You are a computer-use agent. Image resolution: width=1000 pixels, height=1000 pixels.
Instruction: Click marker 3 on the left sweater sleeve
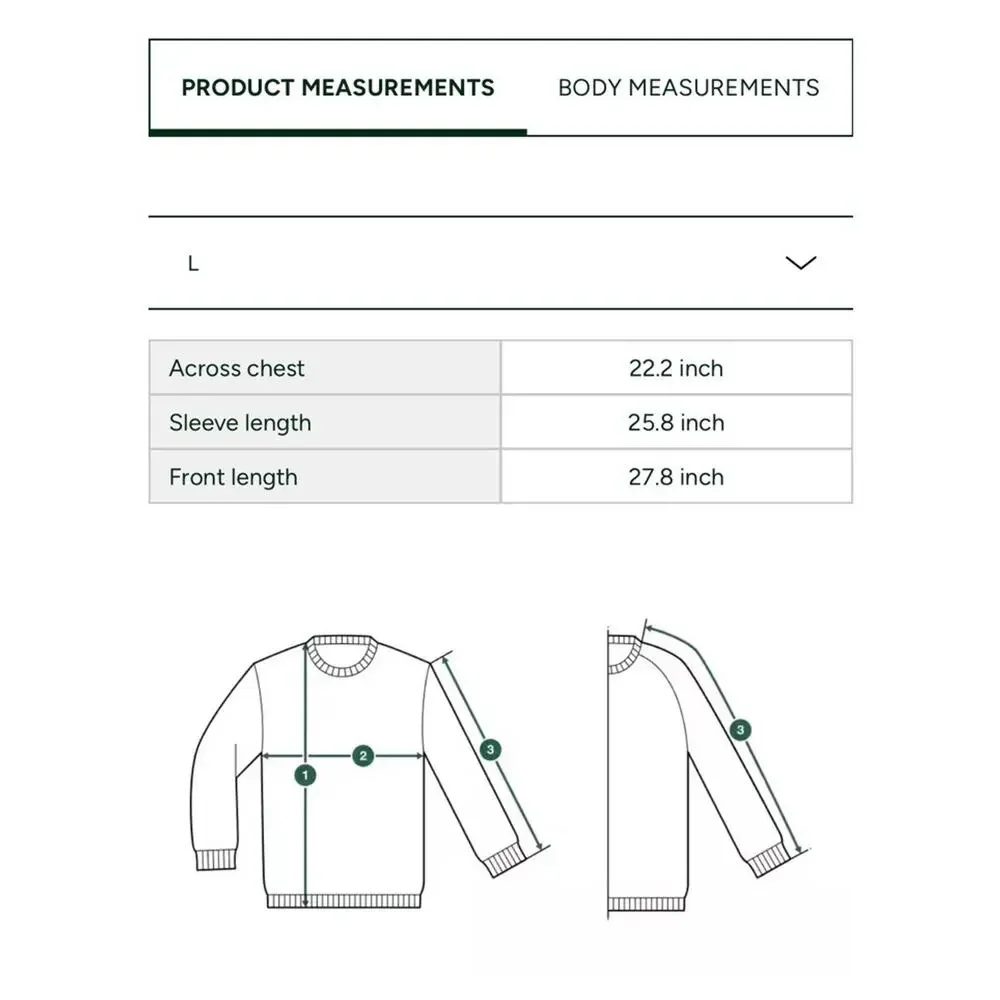(x=490, y=749)
